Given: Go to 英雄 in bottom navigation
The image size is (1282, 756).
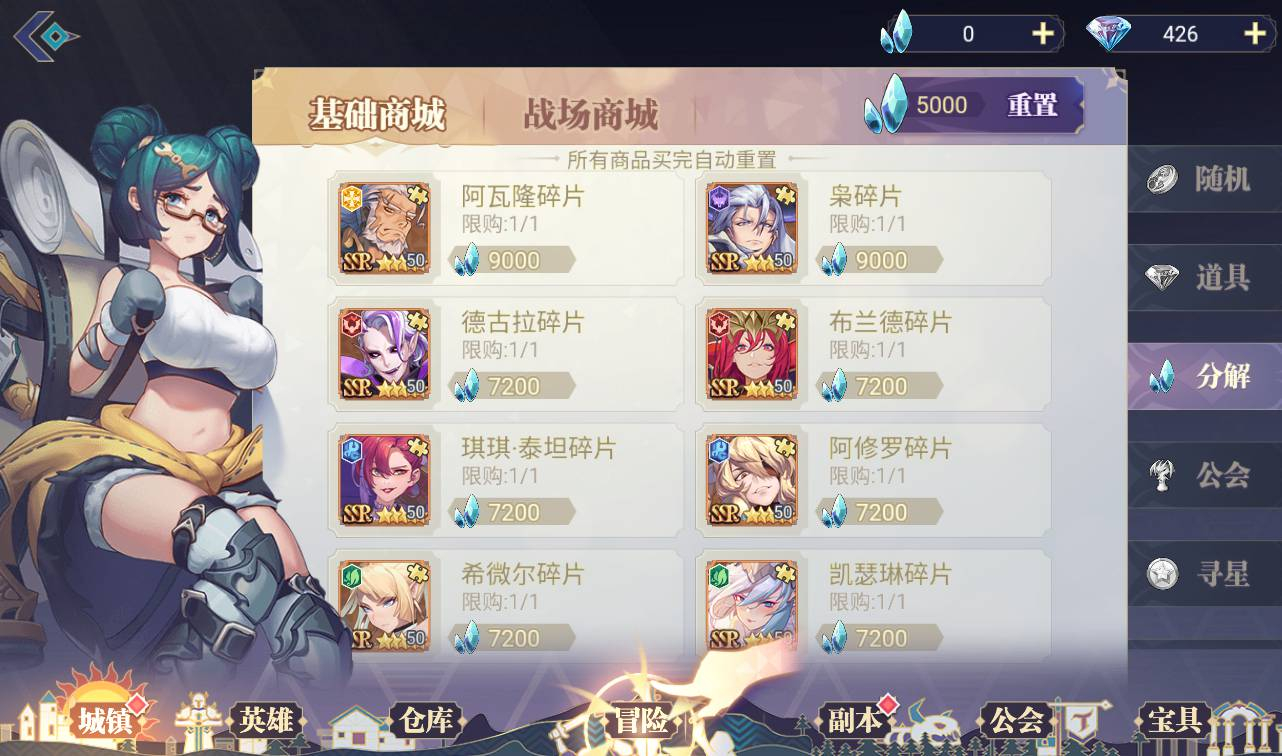Looking at the screenshot, I should tap(265, 720).
